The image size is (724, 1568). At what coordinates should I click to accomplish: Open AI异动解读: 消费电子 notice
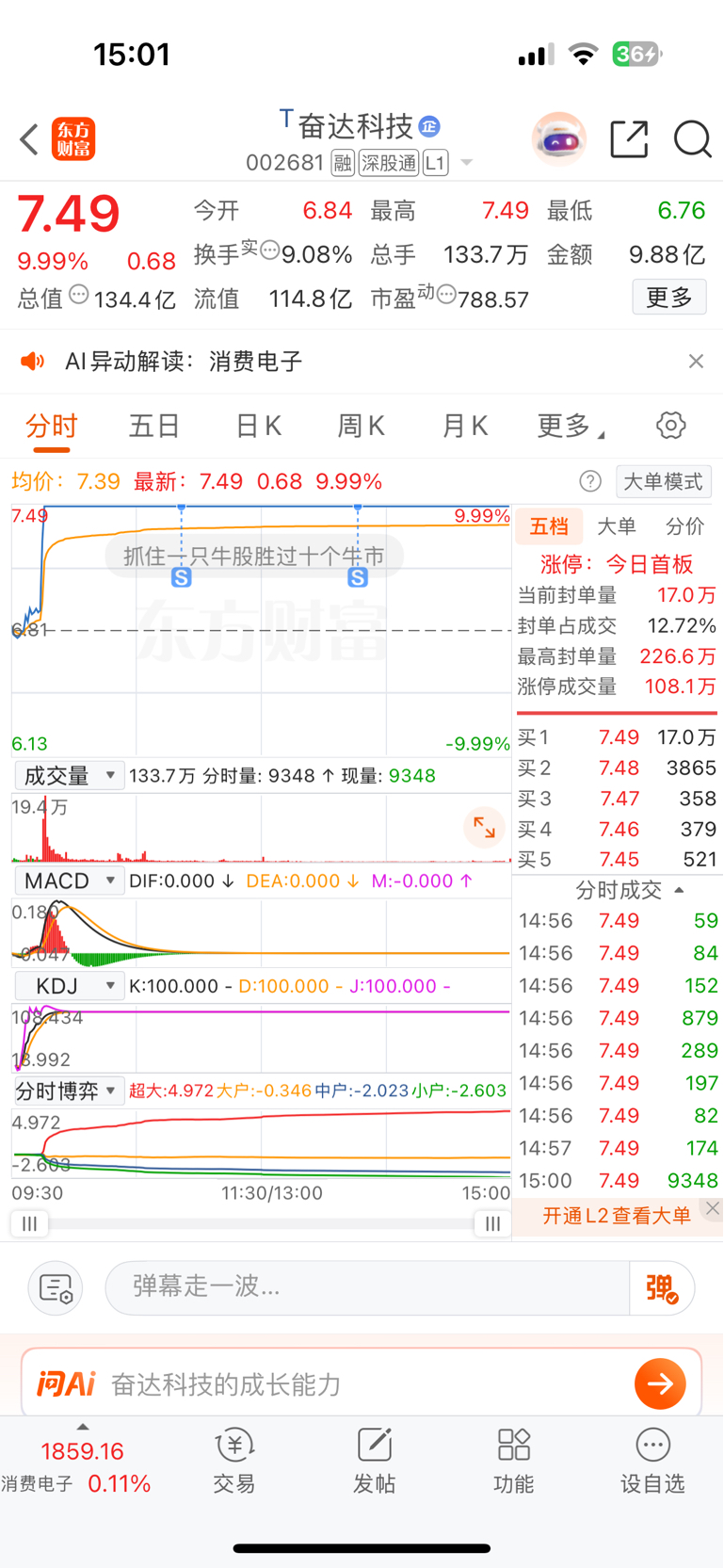click(x=184, y=362)
